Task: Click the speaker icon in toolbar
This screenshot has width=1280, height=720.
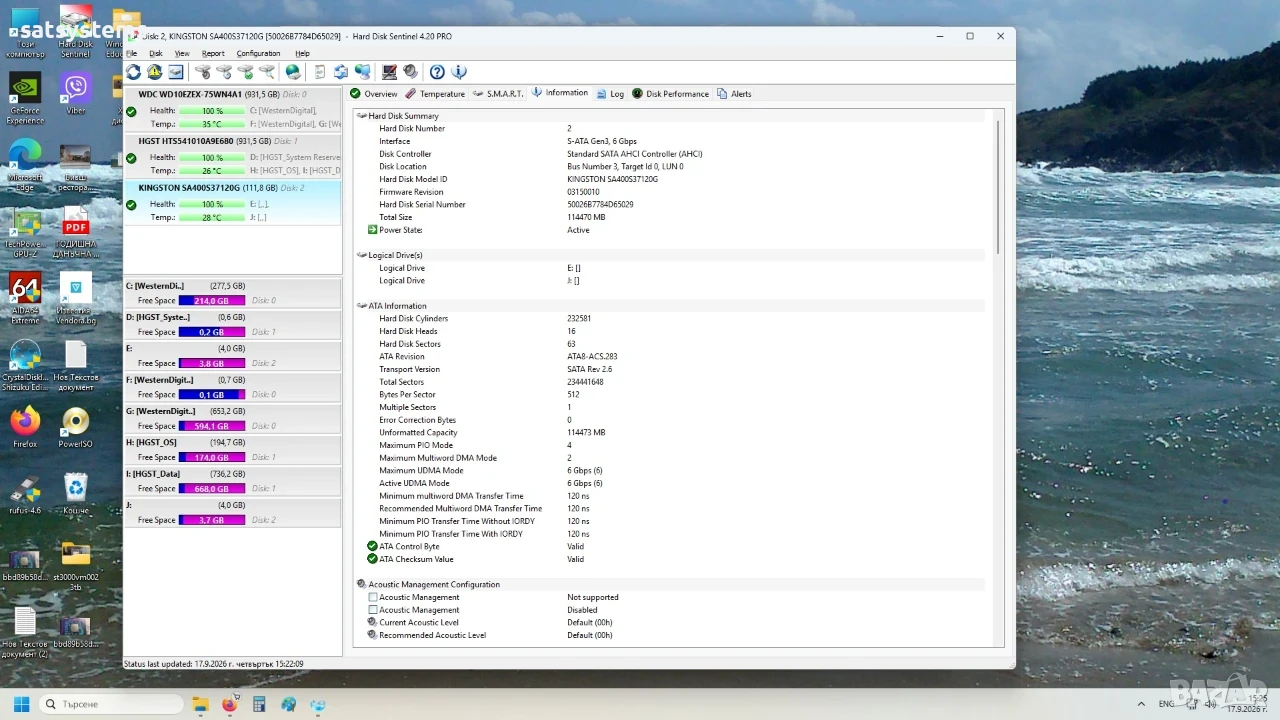Action: tap(410, 72)
